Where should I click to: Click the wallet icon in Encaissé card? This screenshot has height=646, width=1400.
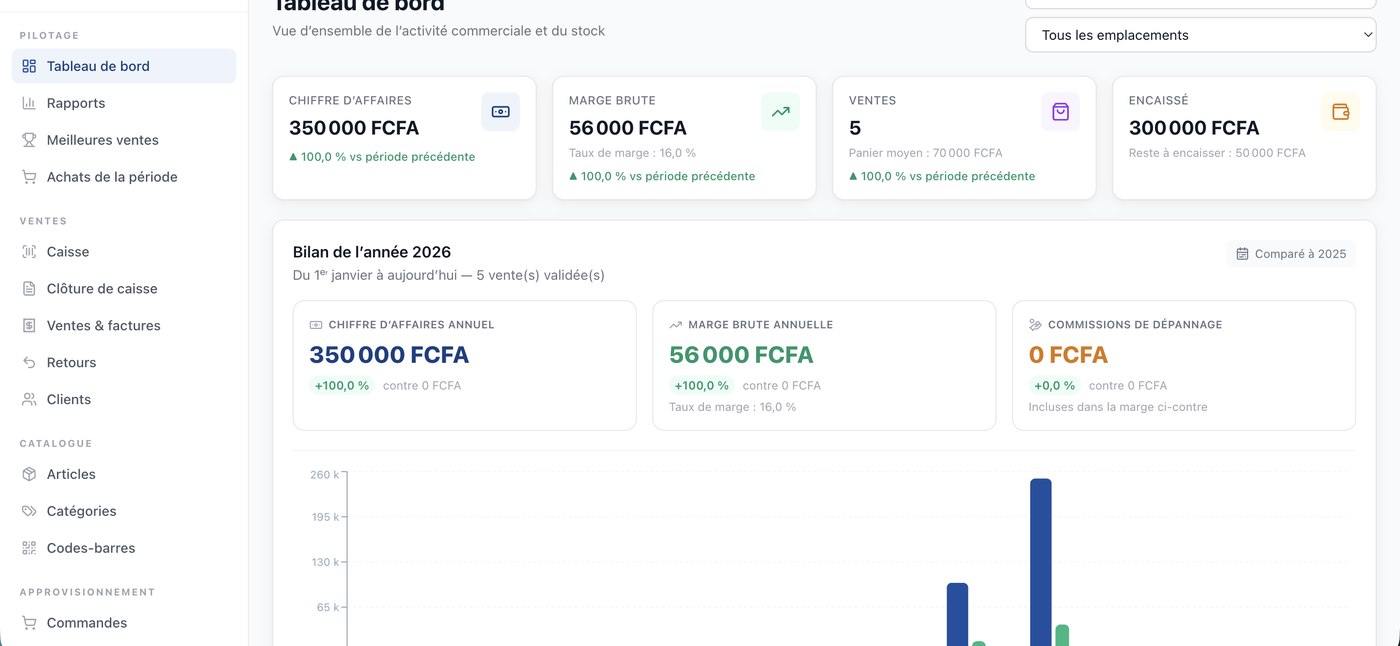(1340, 112)
